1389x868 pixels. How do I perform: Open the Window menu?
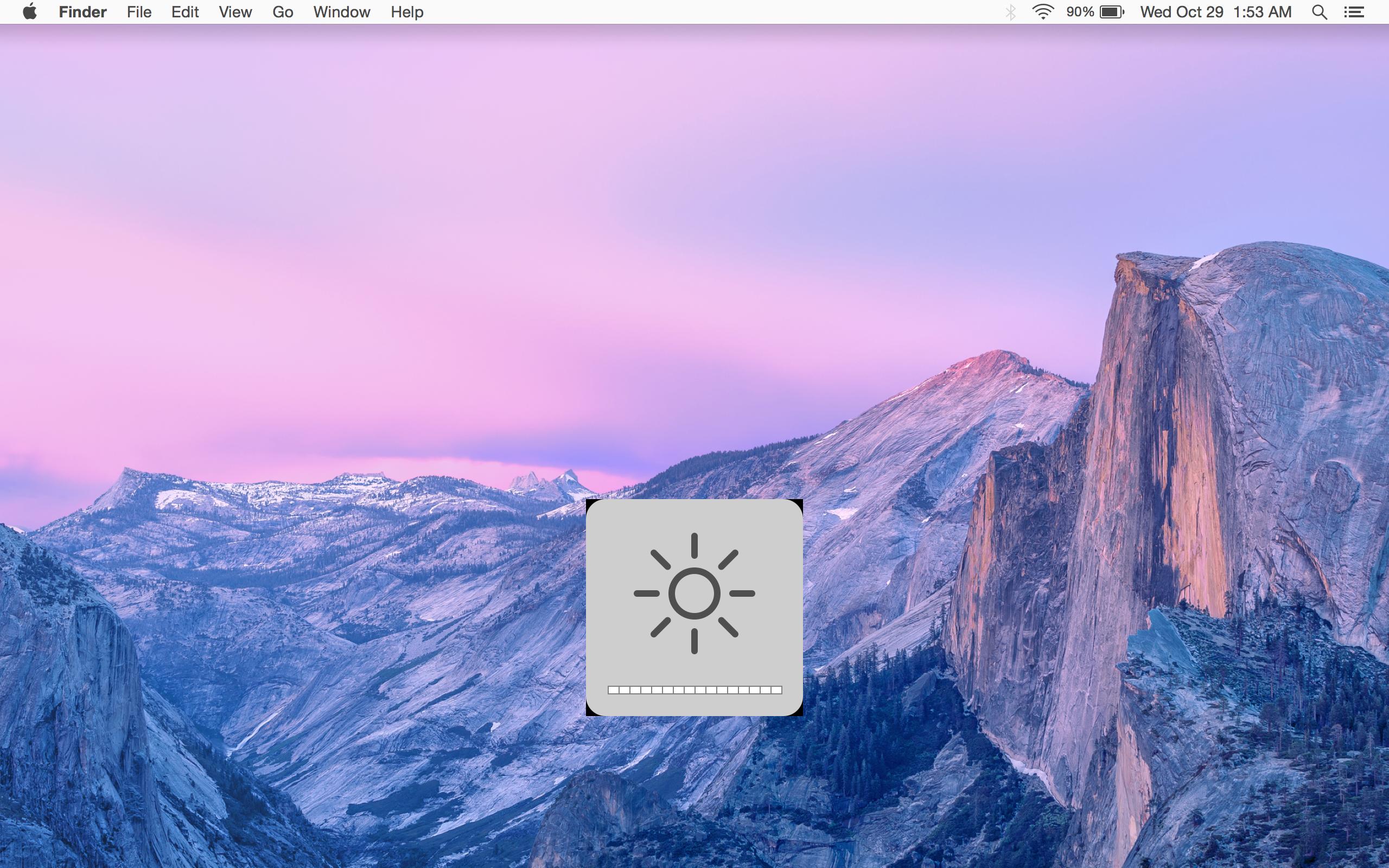(341, 12)
